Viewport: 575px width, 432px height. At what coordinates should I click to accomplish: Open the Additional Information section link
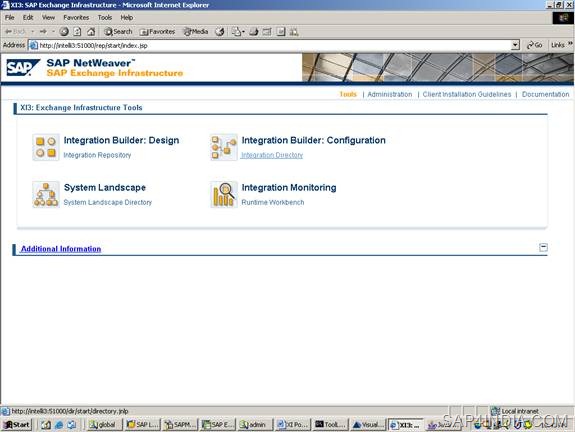(x=61, y=249)
